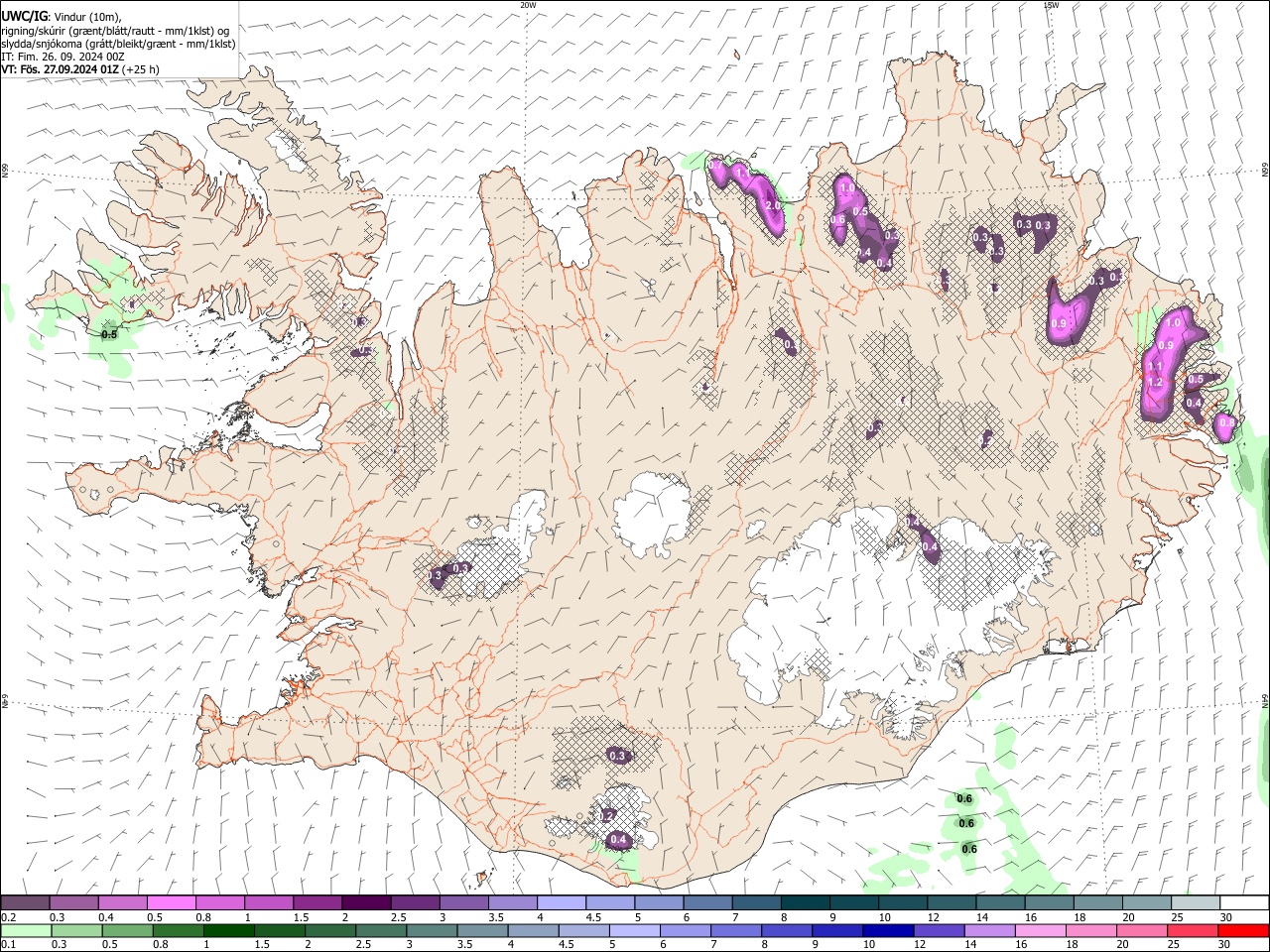
Task: Pick the snow scale swatch labeled 3.5
Action: (x=512, y=902)
